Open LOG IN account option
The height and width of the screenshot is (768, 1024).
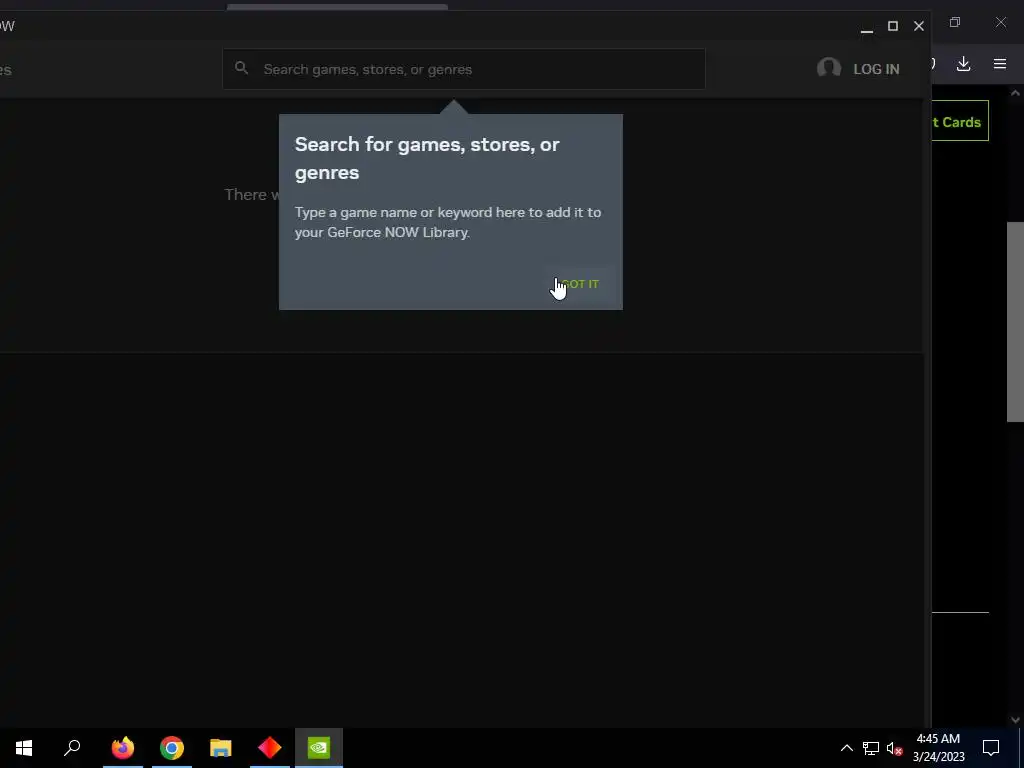876,69
